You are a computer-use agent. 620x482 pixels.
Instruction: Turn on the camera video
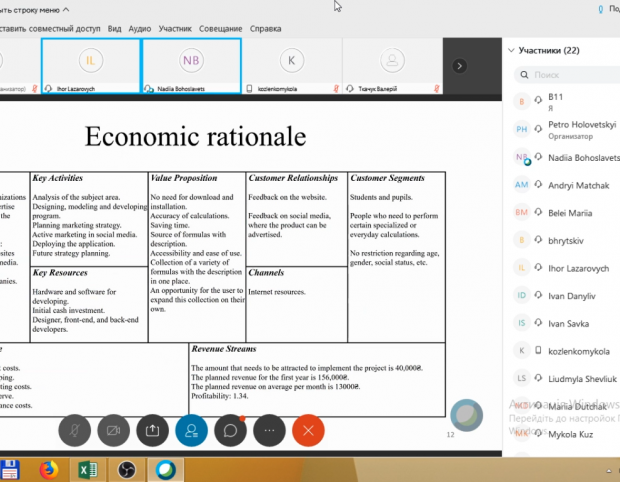pos(113,430)
